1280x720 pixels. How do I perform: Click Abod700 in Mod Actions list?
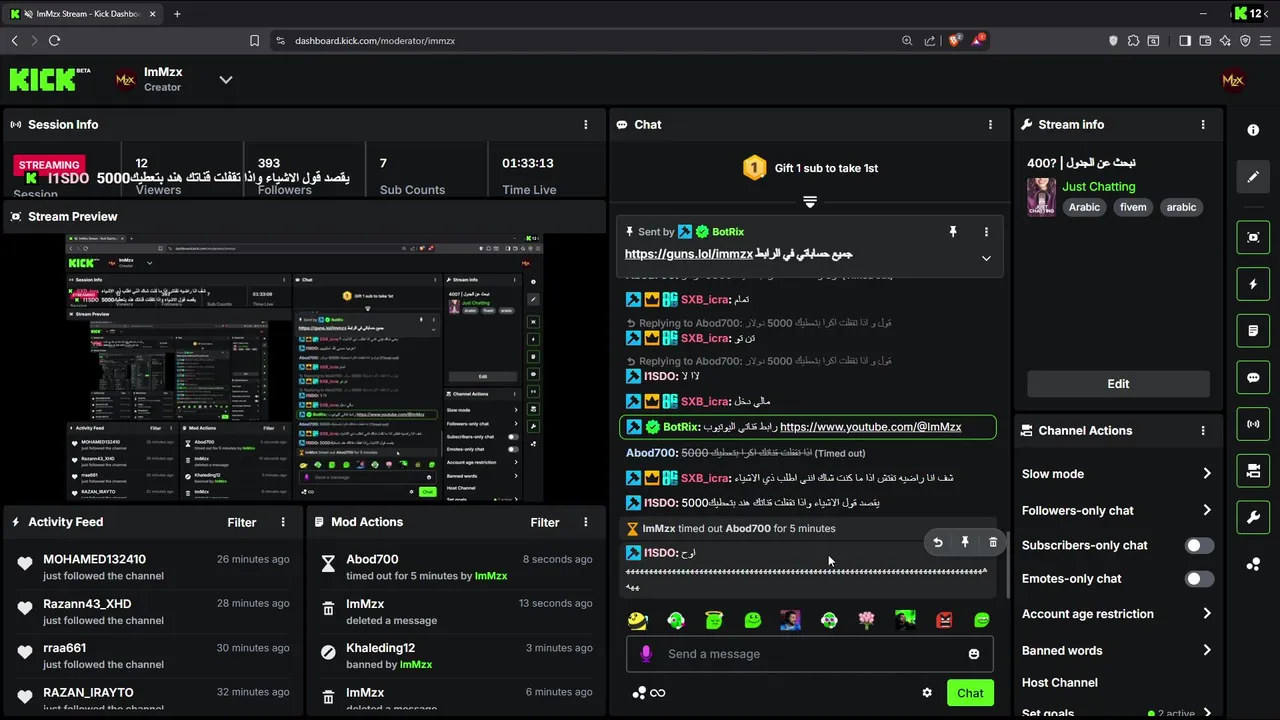point(372,560)
